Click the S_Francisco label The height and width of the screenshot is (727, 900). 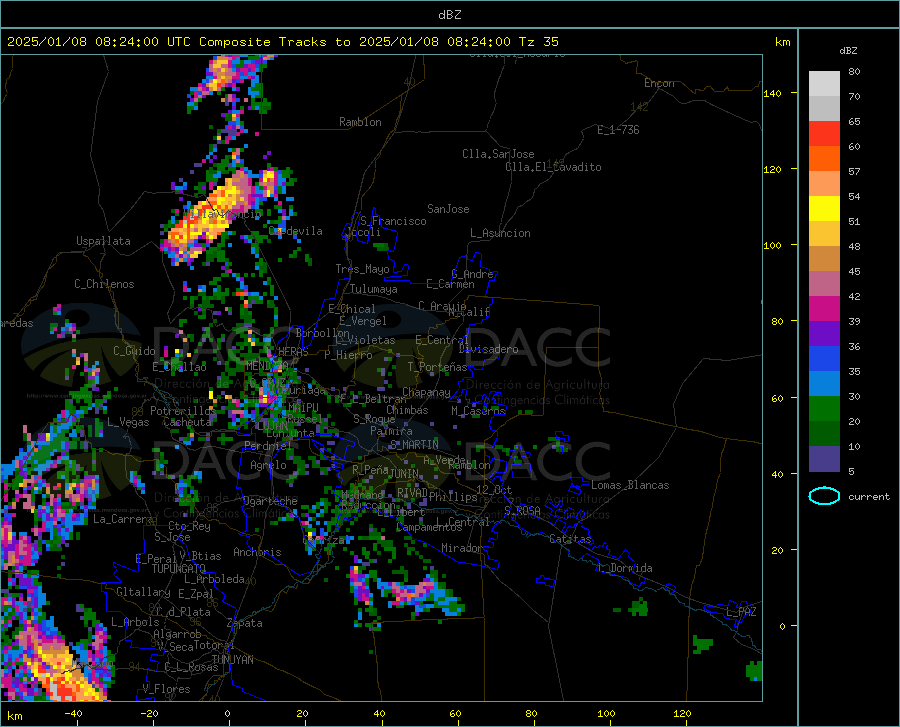coord(393,221)
